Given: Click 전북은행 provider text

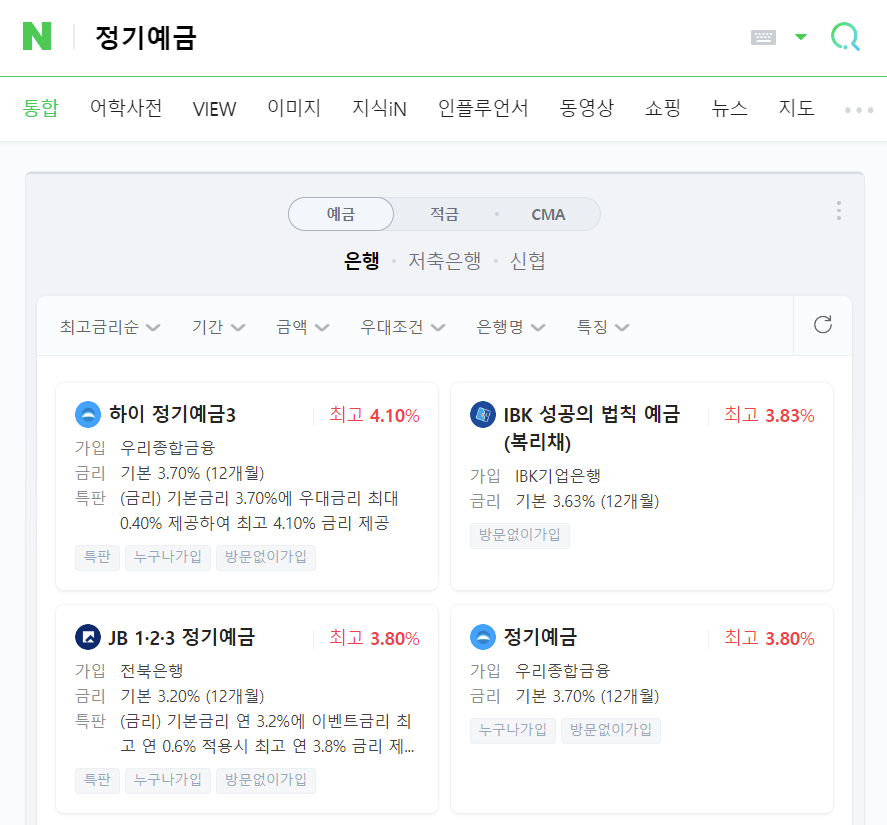Looking at the screenshot, I should pos(152,671).
